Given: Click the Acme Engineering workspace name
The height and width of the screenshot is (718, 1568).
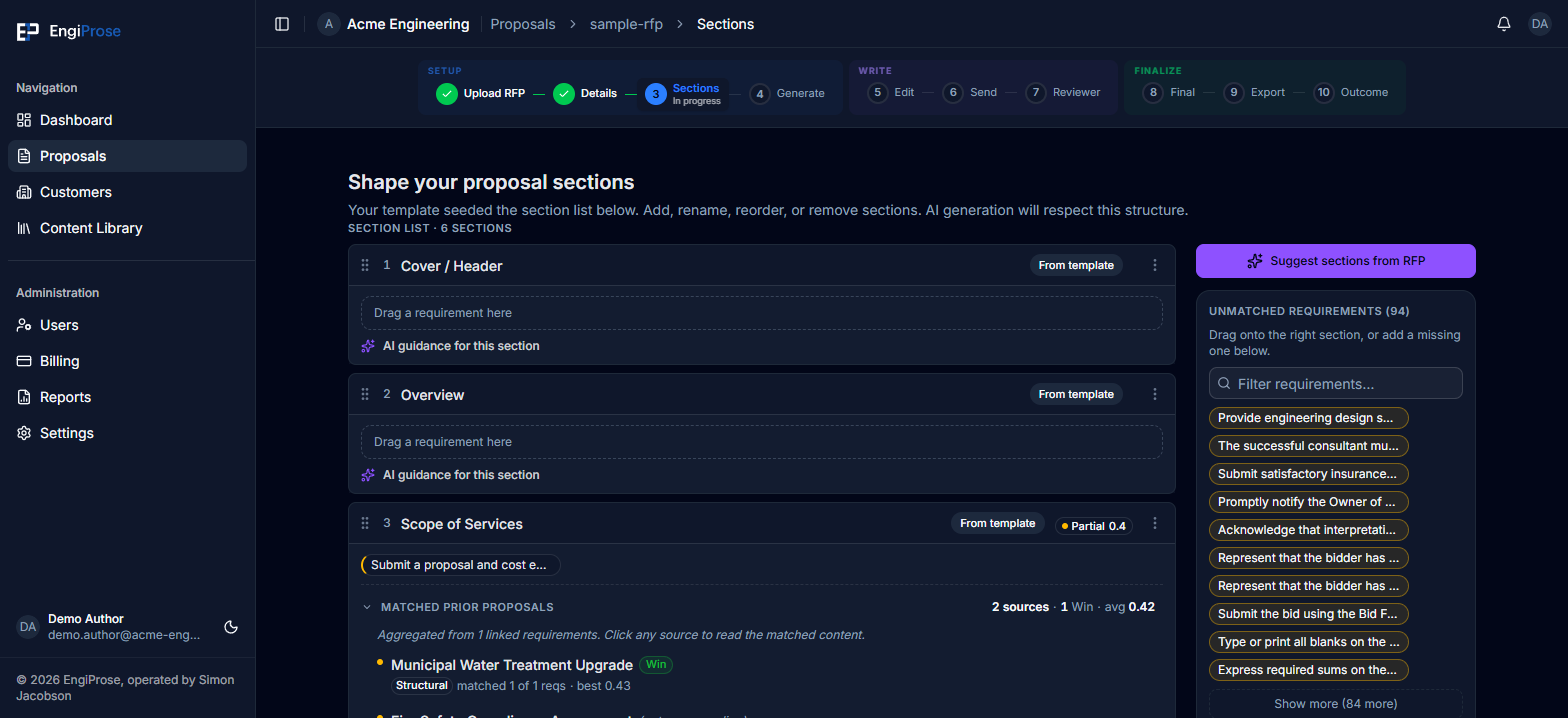Looking at the screenshot, I should coord(408,24).
